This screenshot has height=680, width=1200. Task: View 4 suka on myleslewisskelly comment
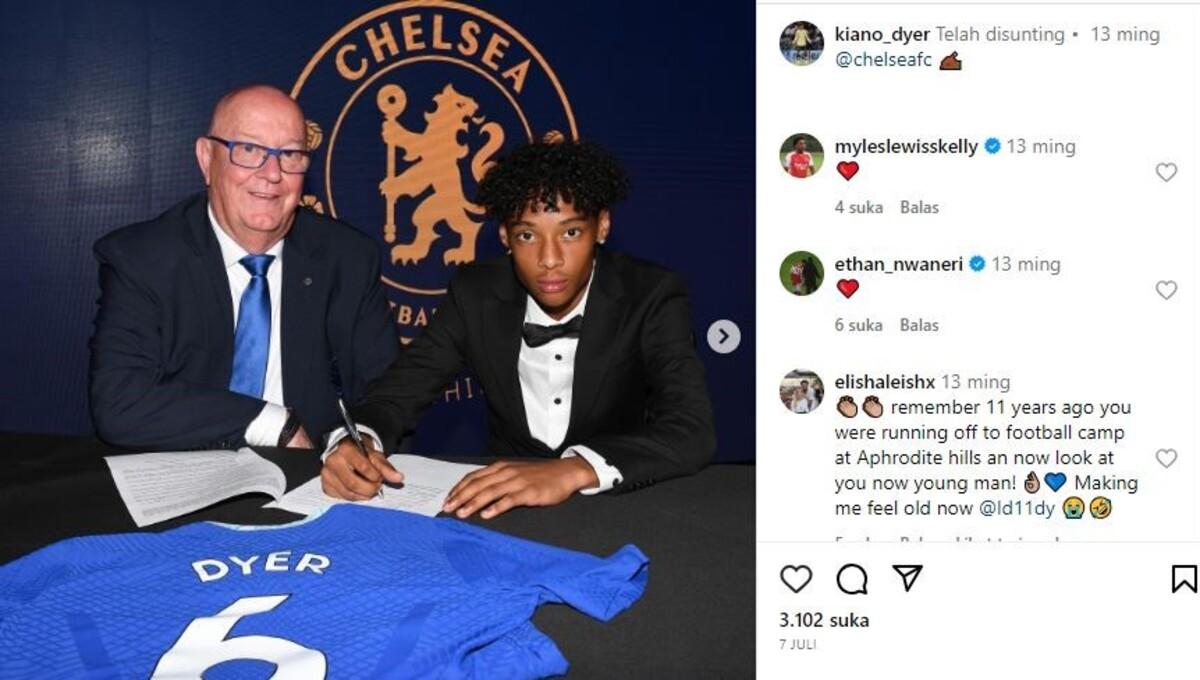(x=859, y=207)
